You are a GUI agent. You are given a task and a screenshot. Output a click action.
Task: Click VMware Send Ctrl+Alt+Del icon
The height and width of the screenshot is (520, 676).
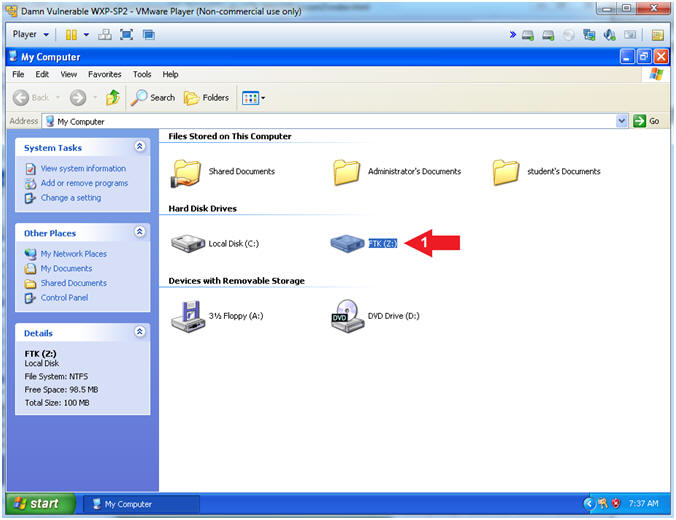tap(105, 34)
